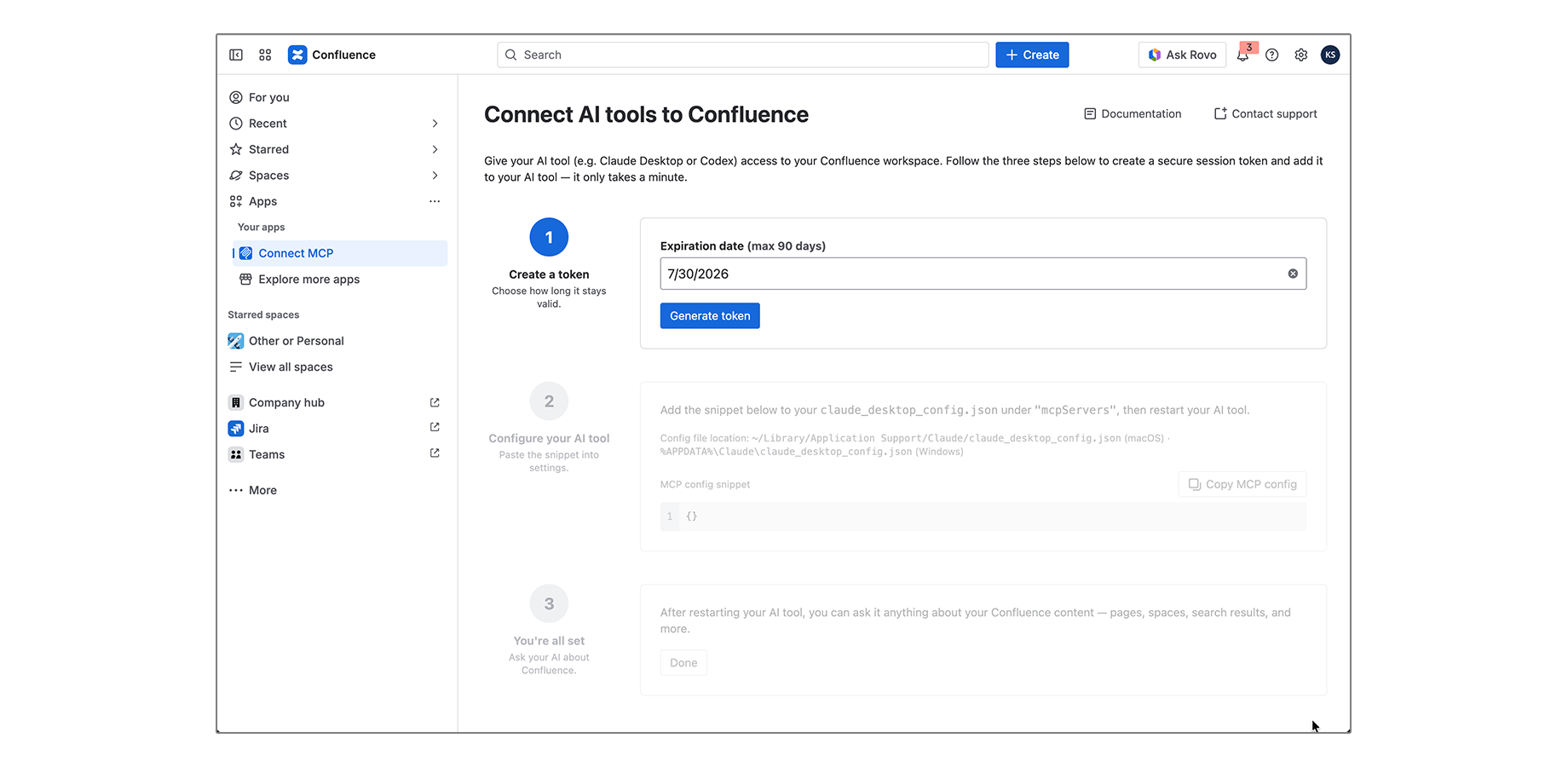Click the Recent clock icon

pos(236,124)
